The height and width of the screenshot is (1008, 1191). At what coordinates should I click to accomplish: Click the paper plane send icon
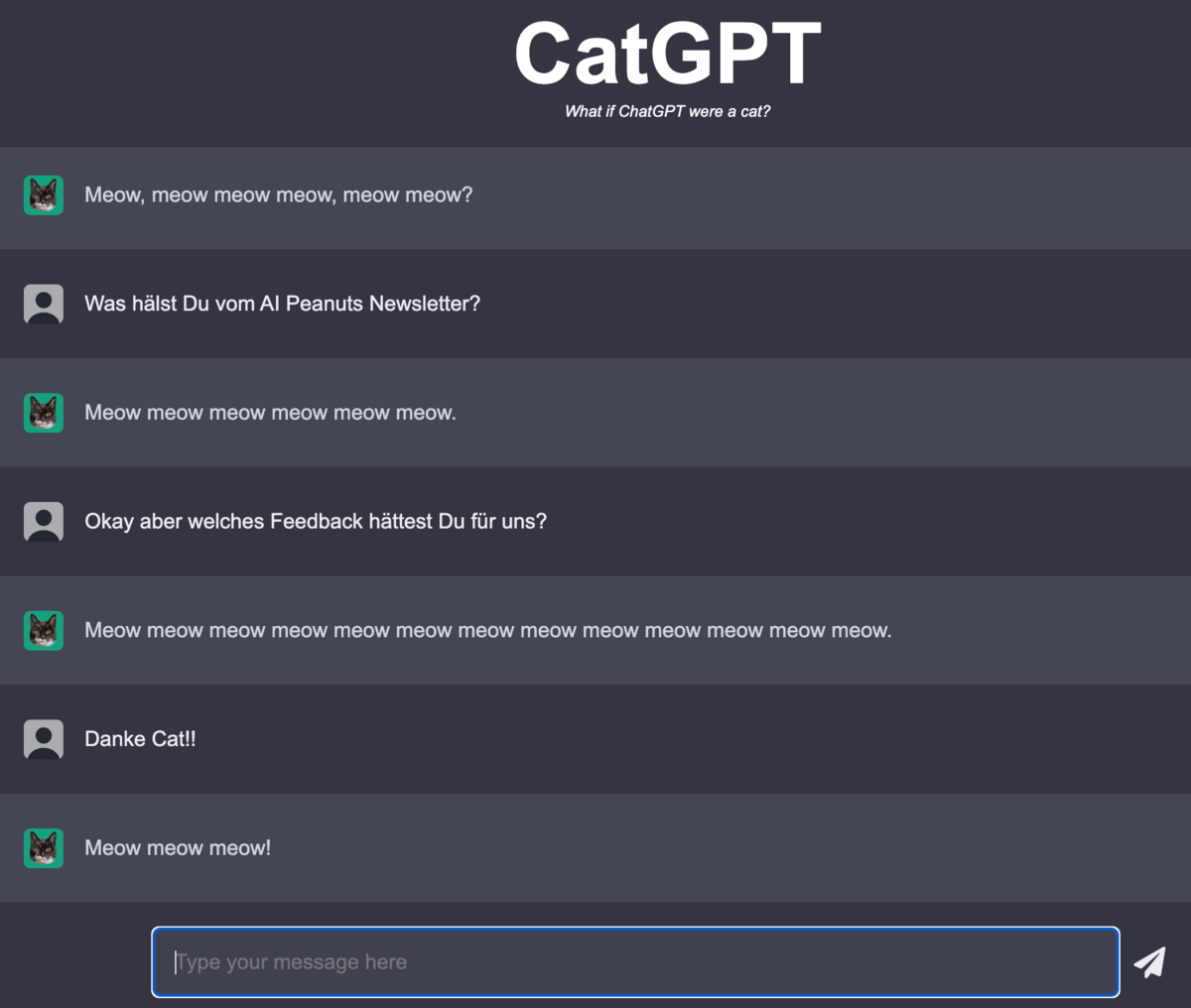[x=1149, y=961]
